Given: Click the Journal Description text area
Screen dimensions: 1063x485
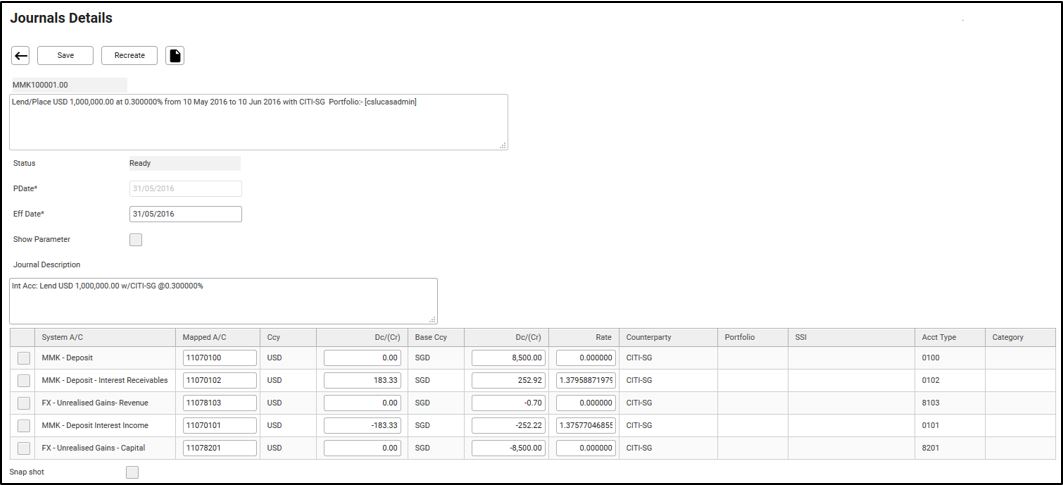Looking at the screenshot, I should (223, 300).
